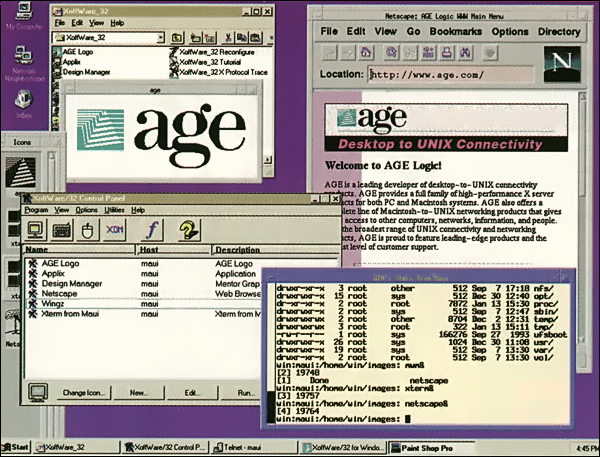Select Applix row in Control Panel list
Image resolution: width=600 pixels, height=457 pixels.
pyautogui.click(x=143, y=274)
